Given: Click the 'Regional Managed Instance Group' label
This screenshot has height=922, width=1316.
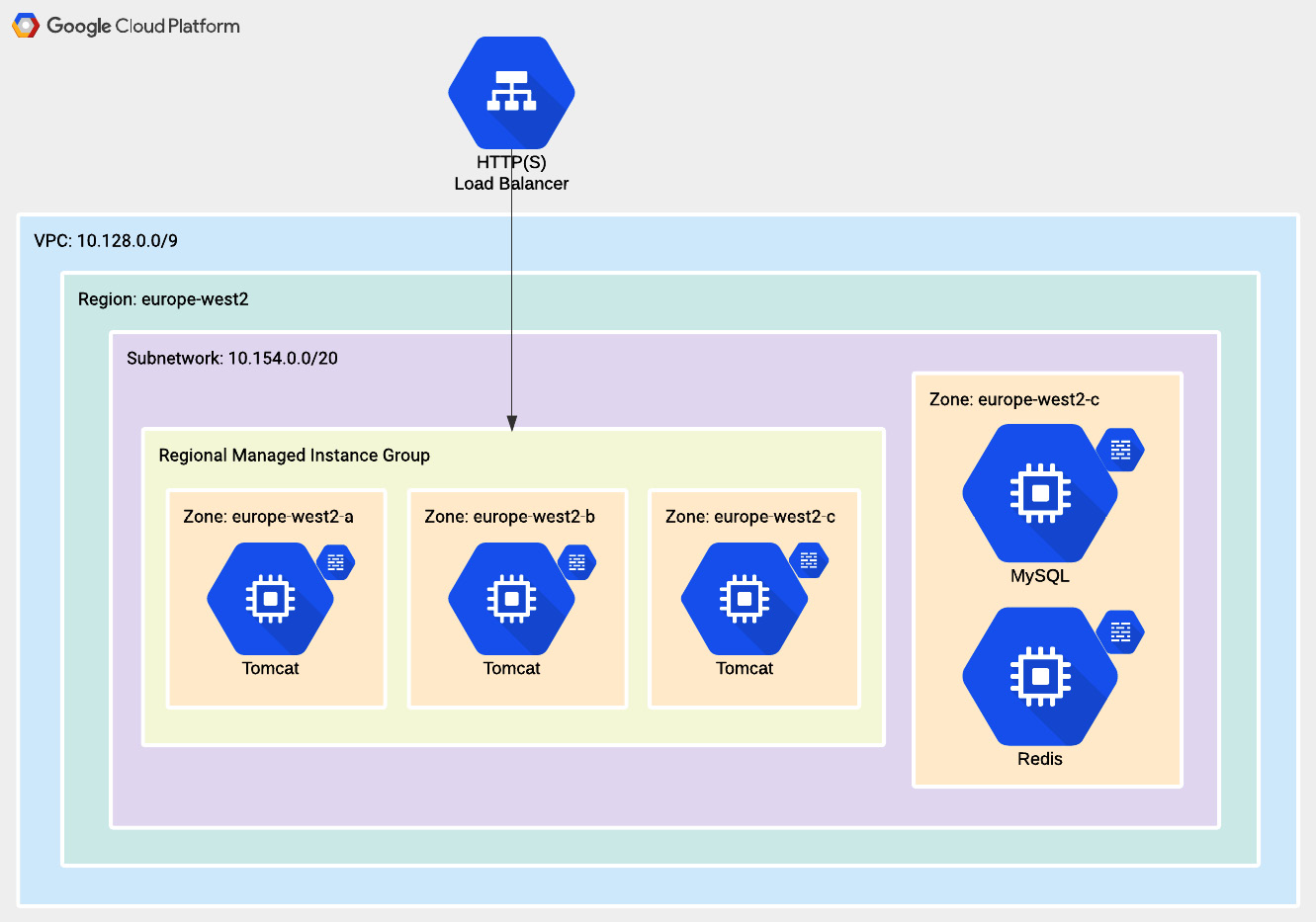Looking at the screenshot, I should pos(295,456).
